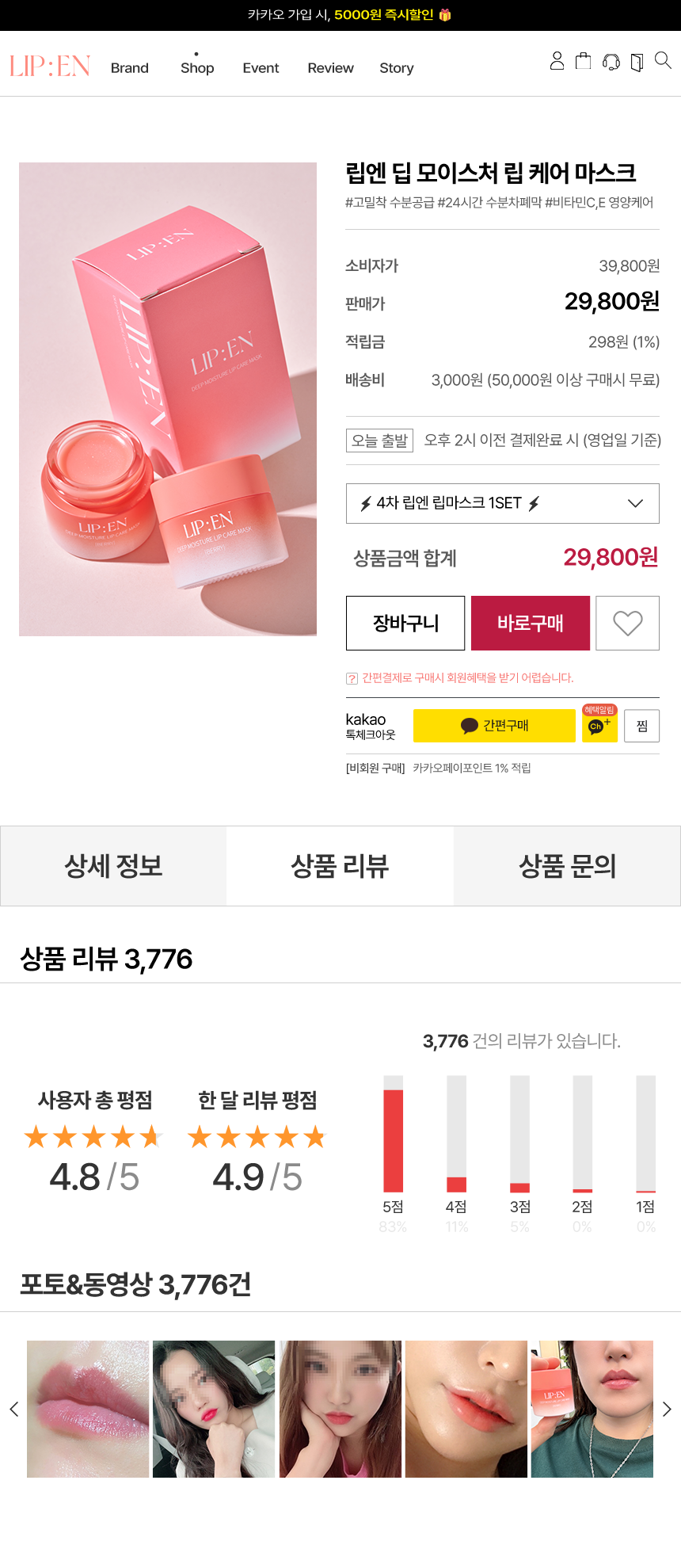Open the user account icon

pos(557,61)
